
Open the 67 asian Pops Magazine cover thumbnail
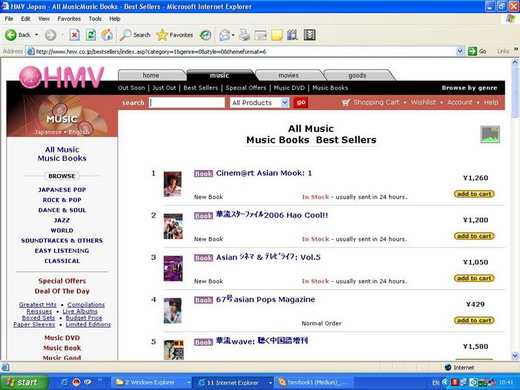173,311
